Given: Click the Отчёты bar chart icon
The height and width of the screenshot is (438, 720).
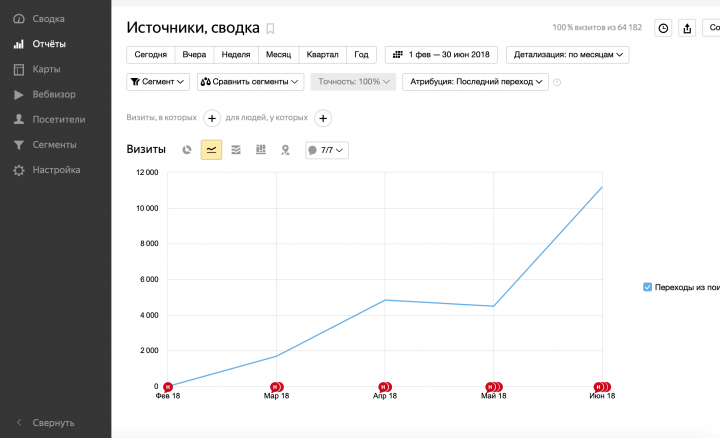Looking at the screenshot, I should (19, 44).
